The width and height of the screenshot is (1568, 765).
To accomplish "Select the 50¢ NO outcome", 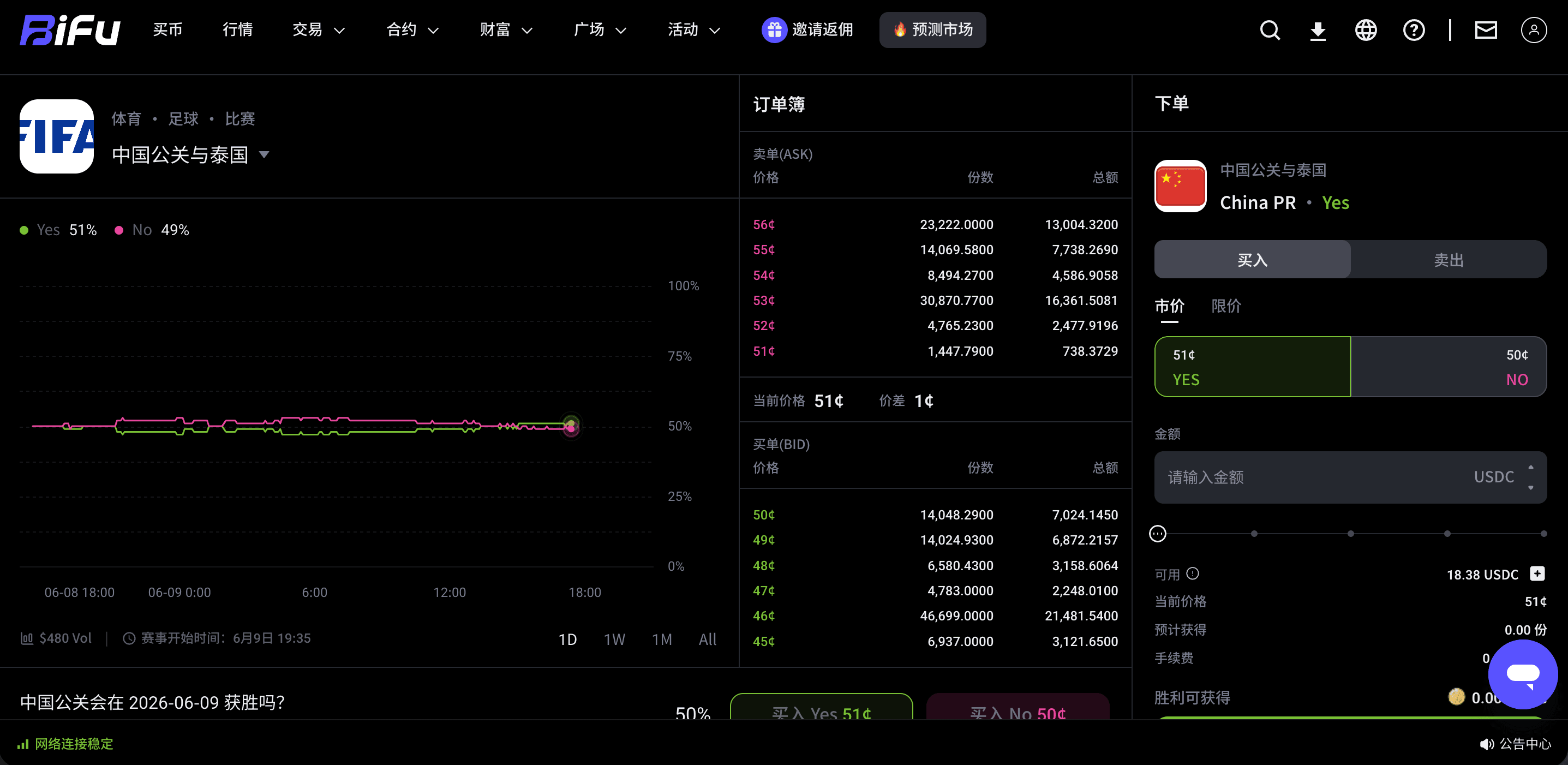I will pos(1449,366).
